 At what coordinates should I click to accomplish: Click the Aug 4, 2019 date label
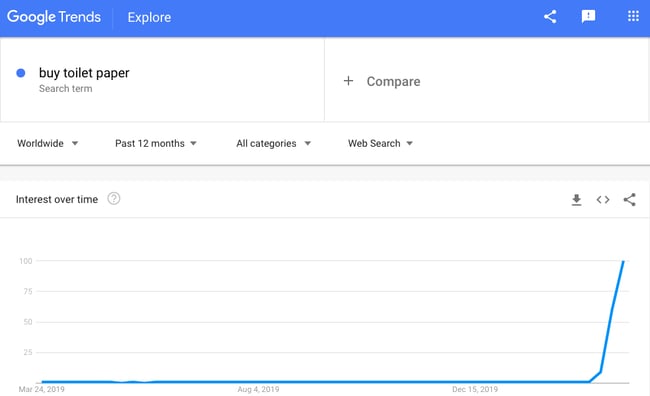[258, 389]
